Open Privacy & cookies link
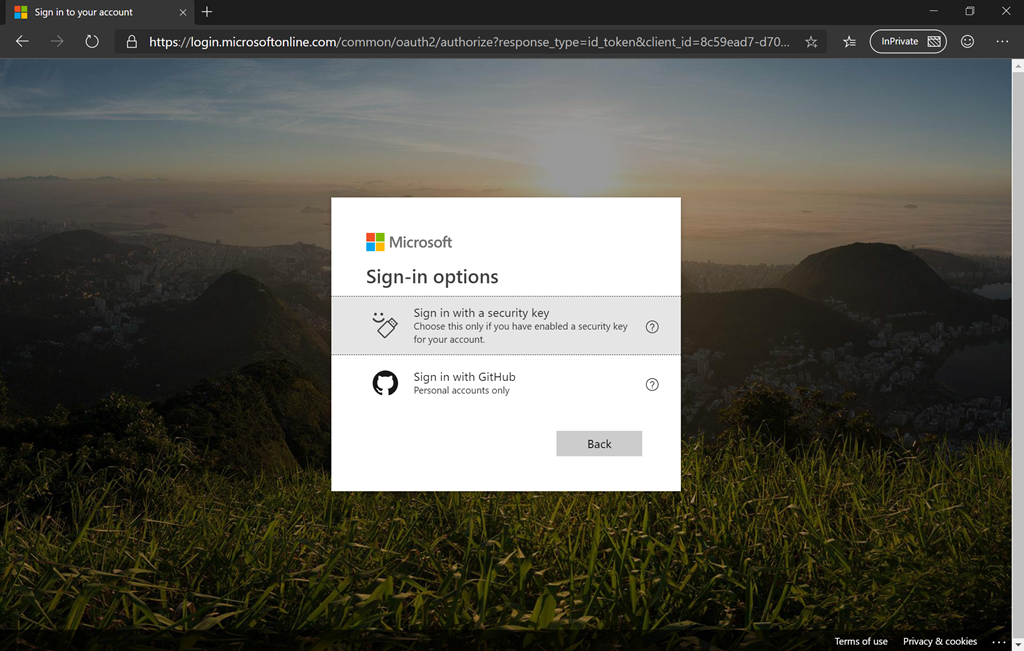The width and height of the screenshot is (1024, 651). point(939,641)
